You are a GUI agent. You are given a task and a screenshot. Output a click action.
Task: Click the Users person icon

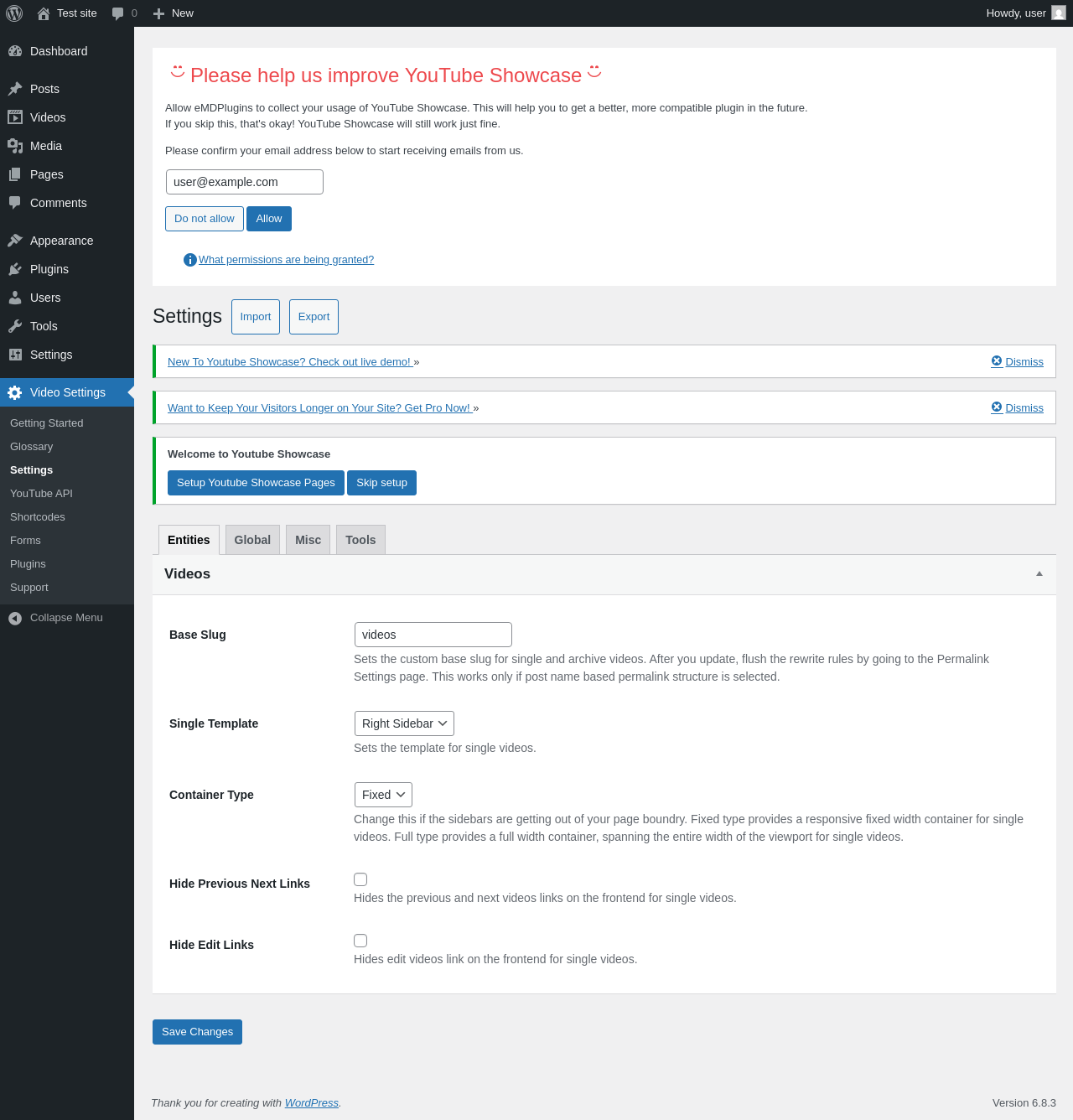[15, 298]
